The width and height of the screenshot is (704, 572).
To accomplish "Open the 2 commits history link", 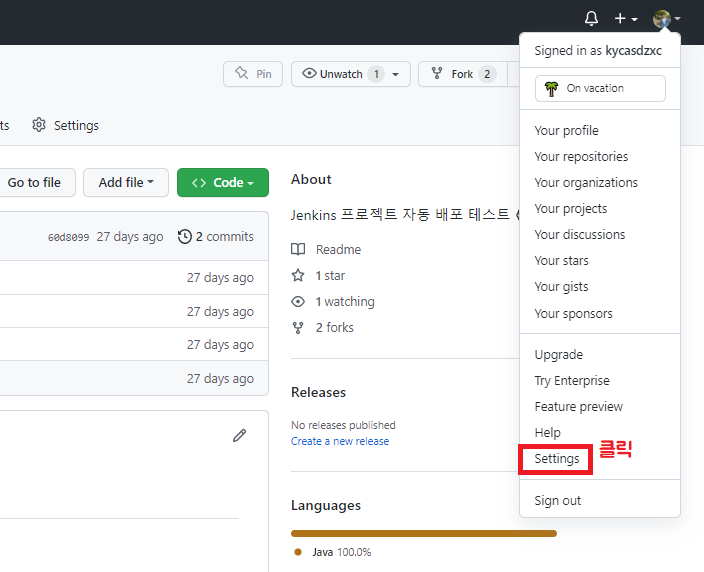I will pos(216,237).
